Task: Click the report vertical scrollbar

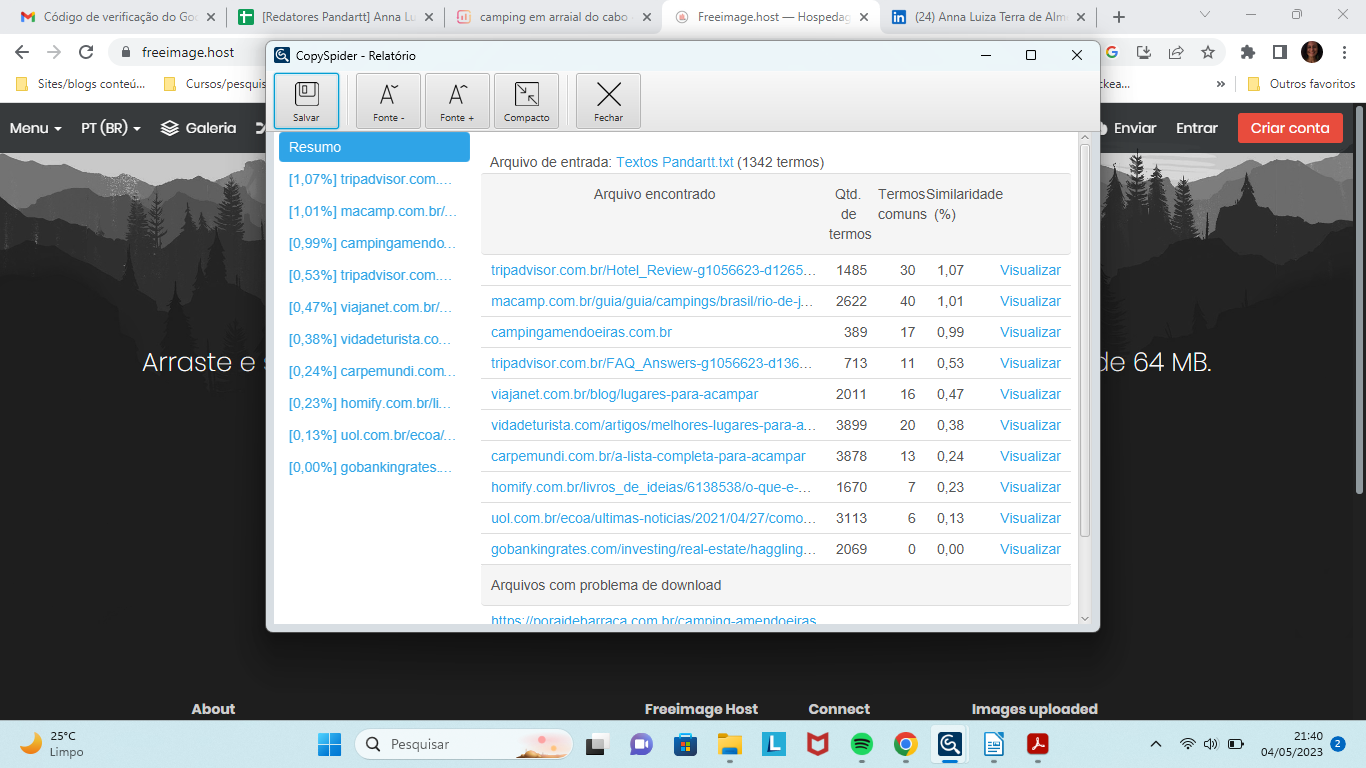Action: (x=1085, y=340)
